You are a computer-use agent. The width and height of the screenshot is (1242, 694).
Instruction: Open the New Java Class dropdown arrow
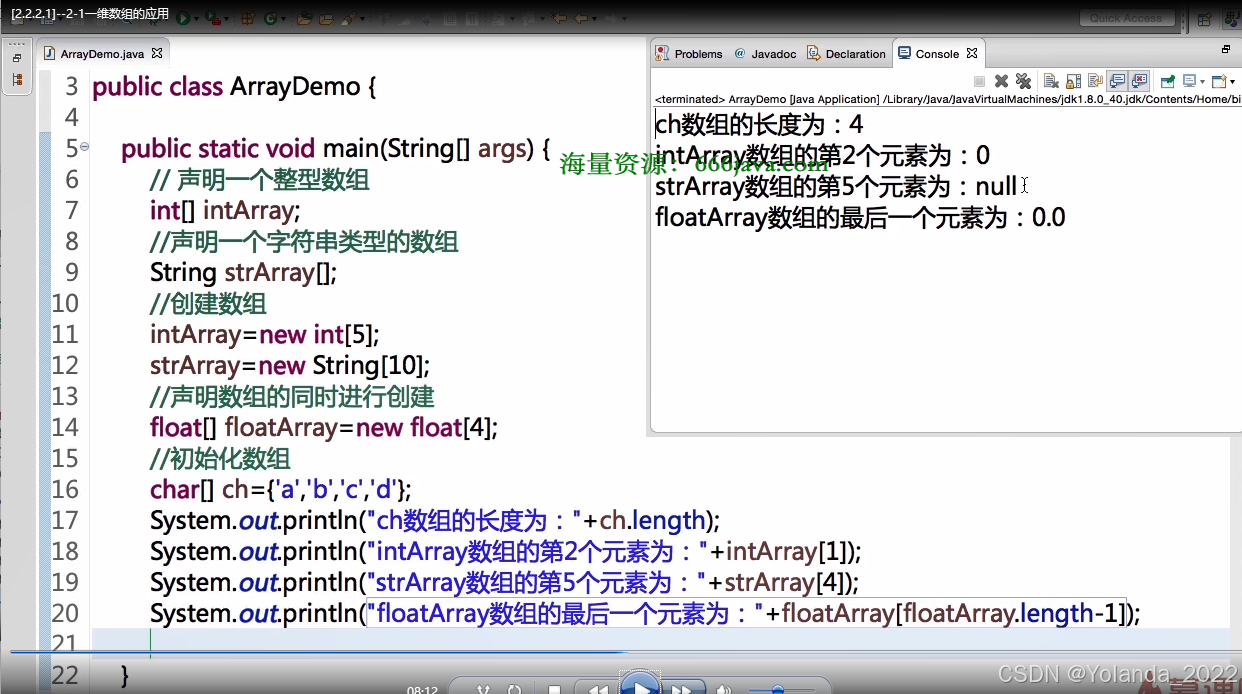[284, 19]
